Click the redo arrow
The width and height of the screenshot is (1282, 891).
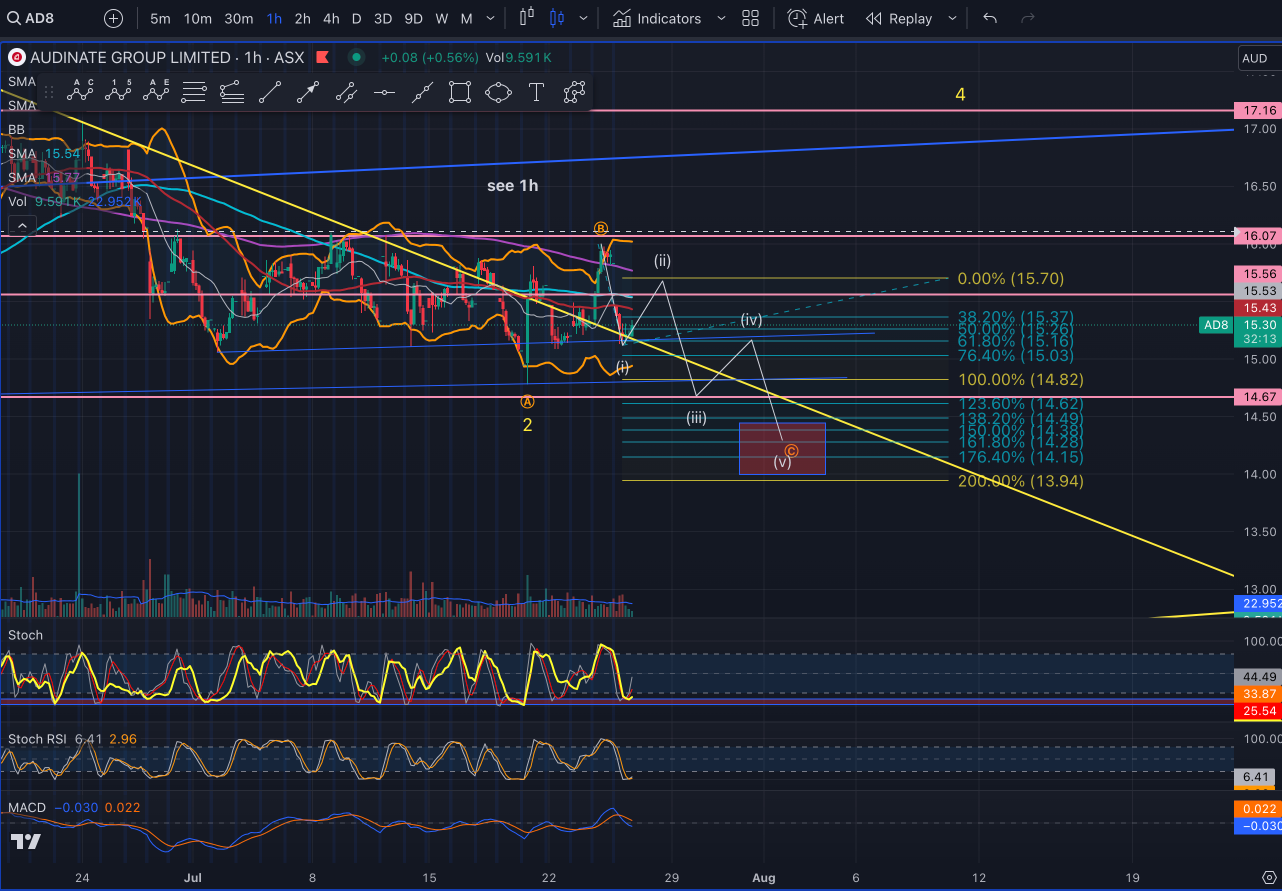click(x=1027, y=18)
